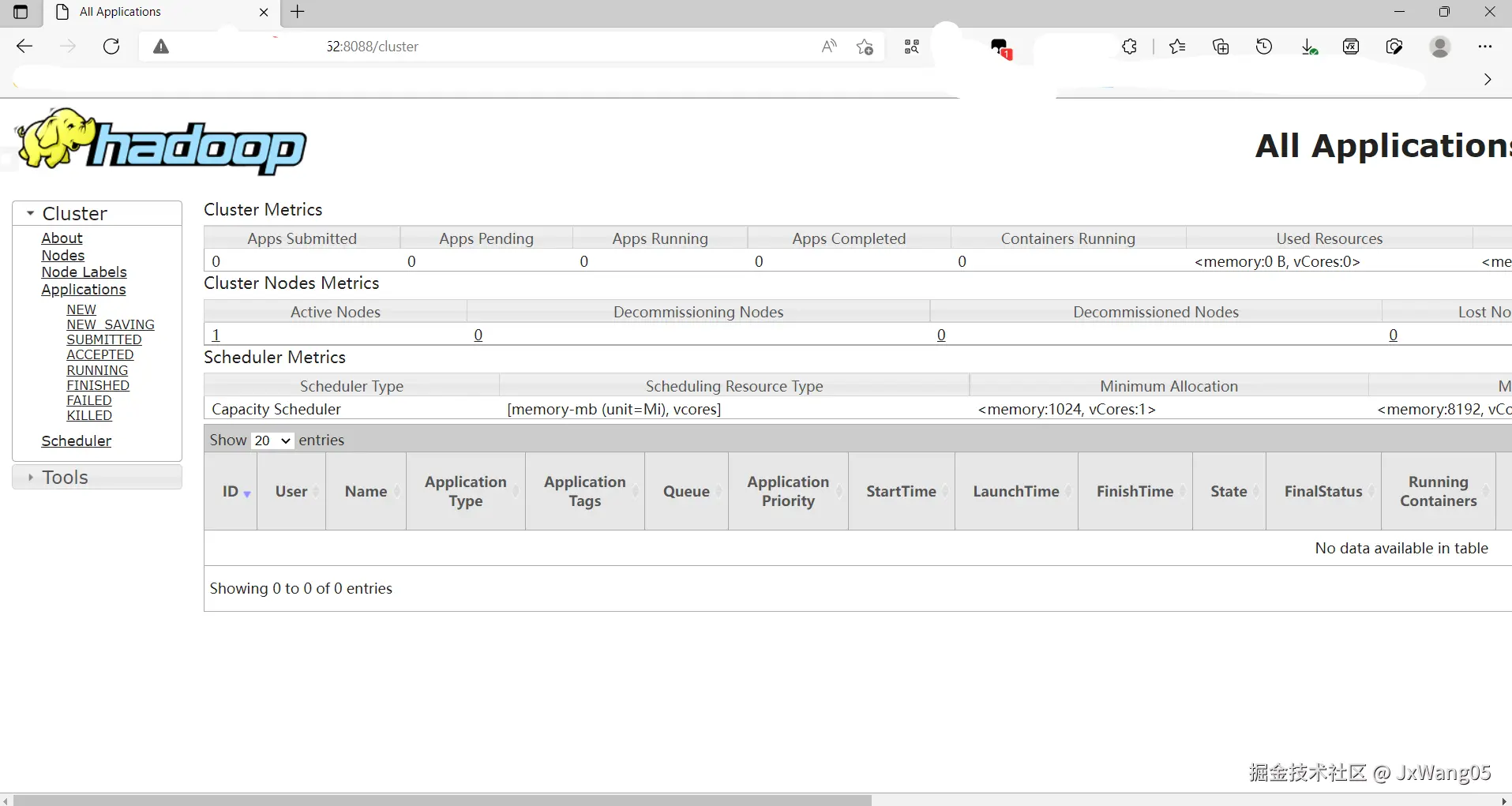Click the Active Nodes count link
Image resolution: width=1512 pixels, height=806 pixels.
[216, 335]
